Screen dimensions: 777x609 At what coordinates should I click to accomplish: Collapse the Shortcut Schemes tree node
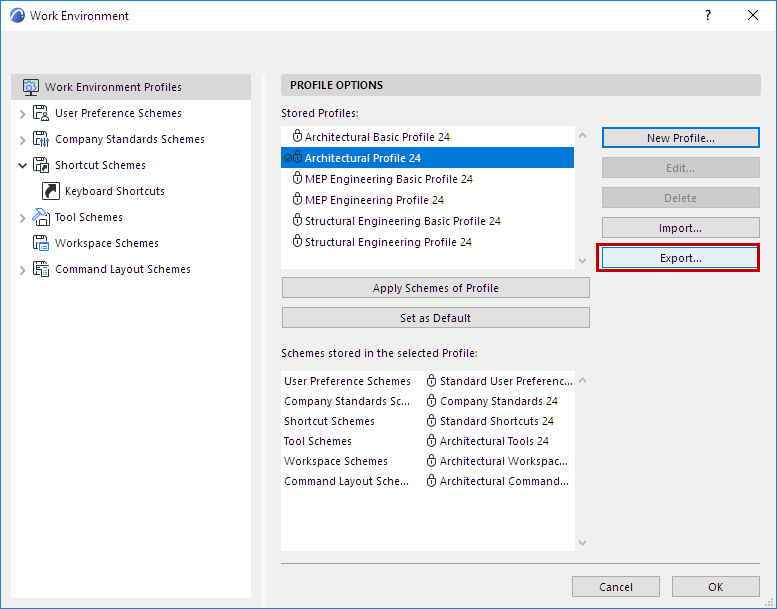pos(23,165)
